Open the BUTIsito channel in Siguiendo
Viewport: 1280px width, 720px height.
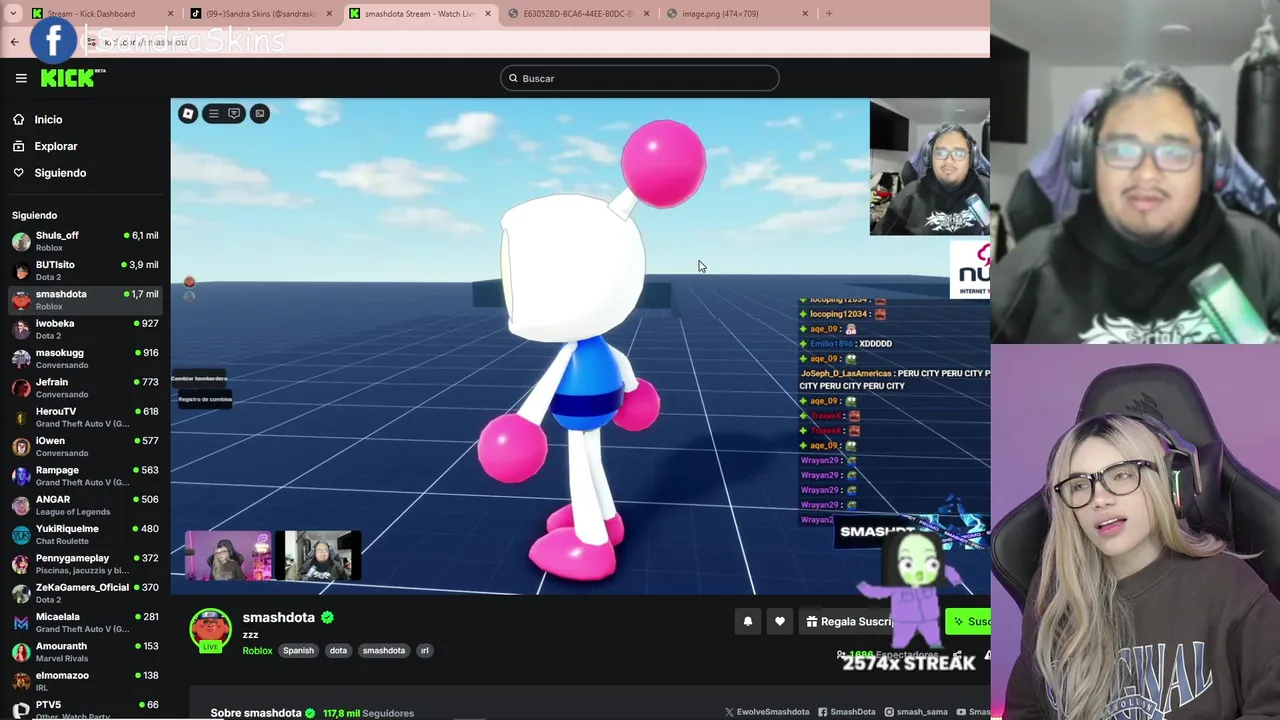(x=85, y=270)
